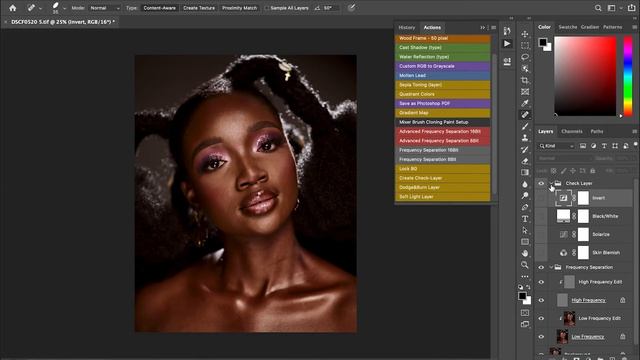The width and height of the screenshot is (640, 360).
Task: Open the brush preset picker dropdown
Action: 64,8
